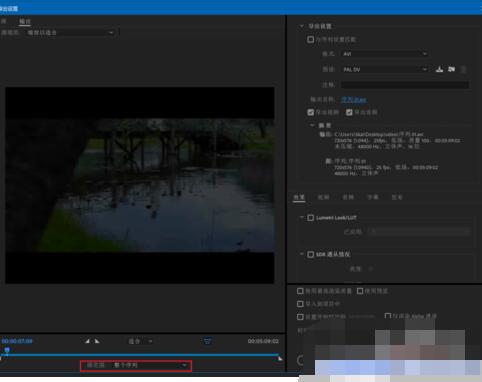This screenshot has height=382, width=482.
Task: Open the Preset dropdown showing PAL DV
Action: click(385, 69)
